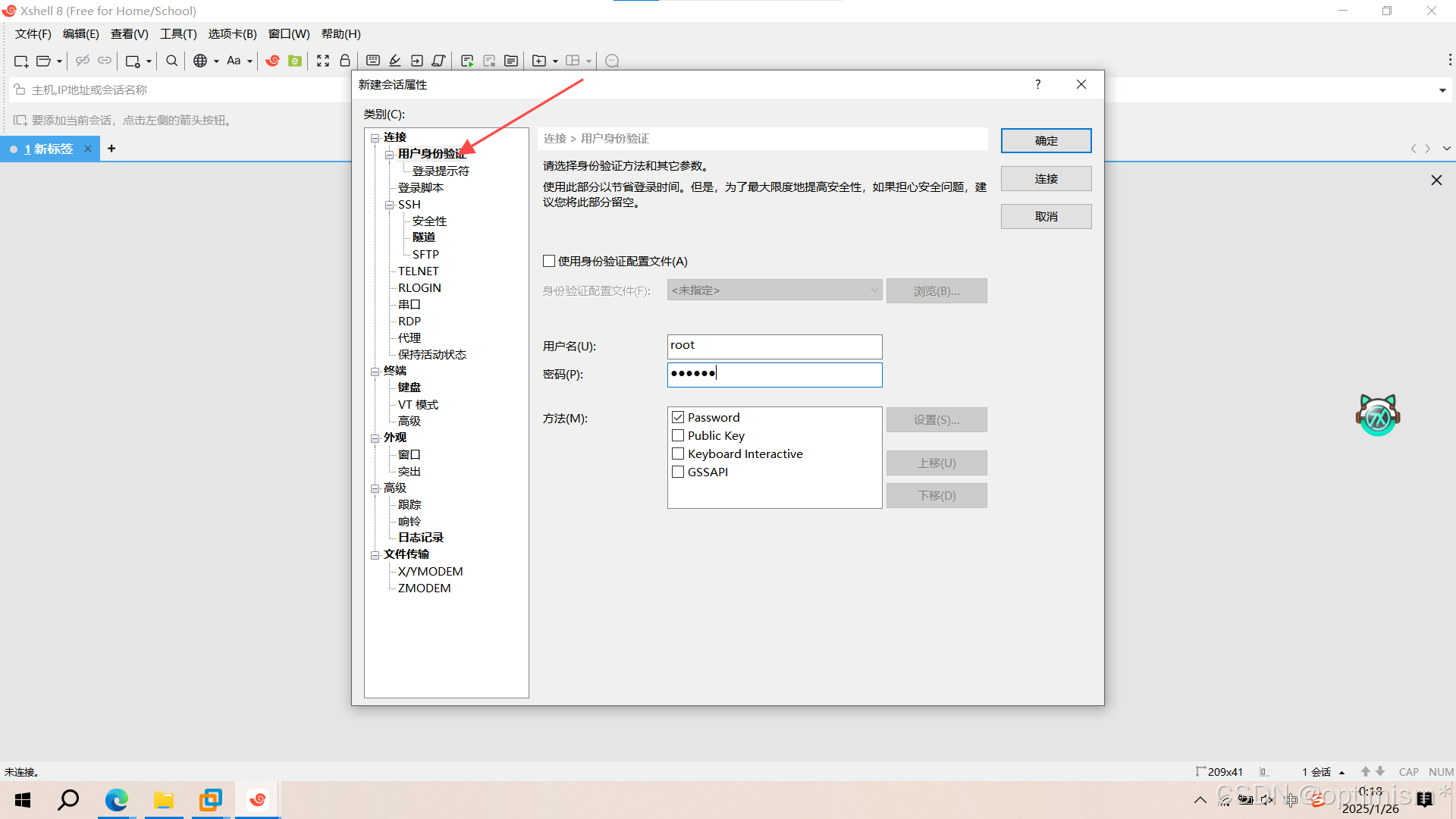The image size is (1456, 819).
Task: Click the 连接 button in dialog
Action: pos(1046,179)
